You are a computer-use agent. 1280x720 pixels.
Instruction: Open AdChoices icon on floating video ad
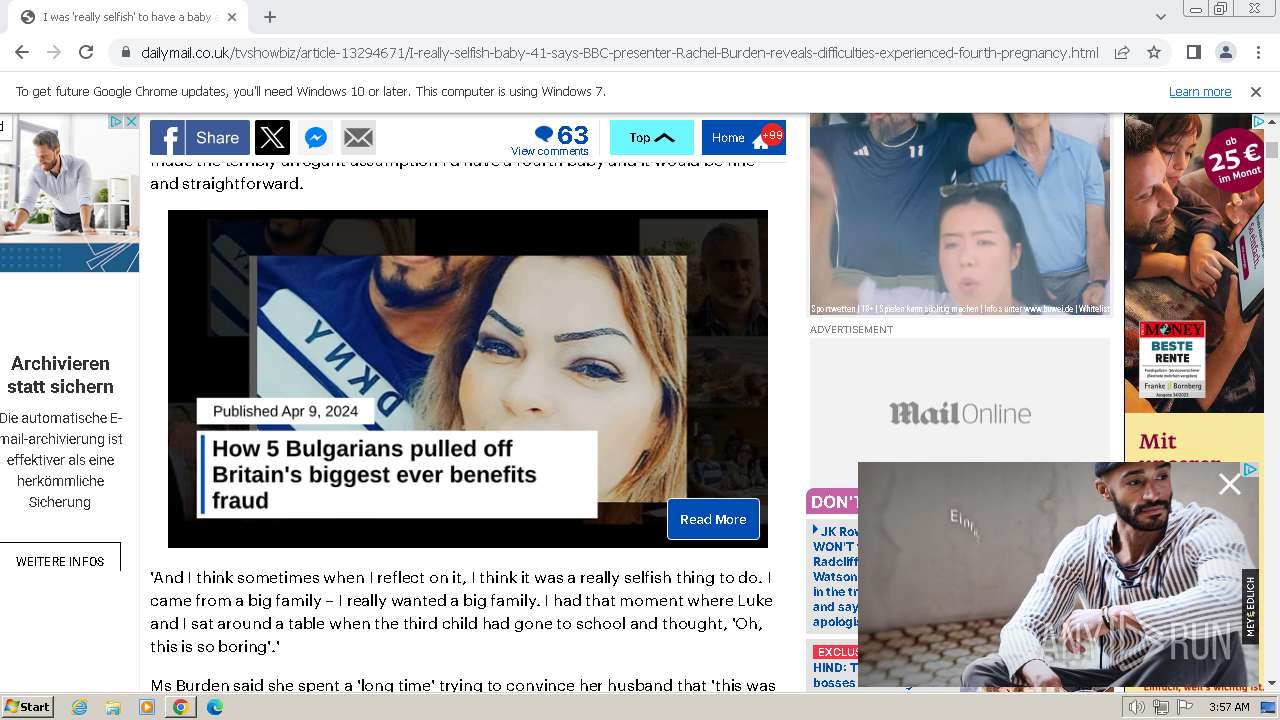tap(1250, 469)
